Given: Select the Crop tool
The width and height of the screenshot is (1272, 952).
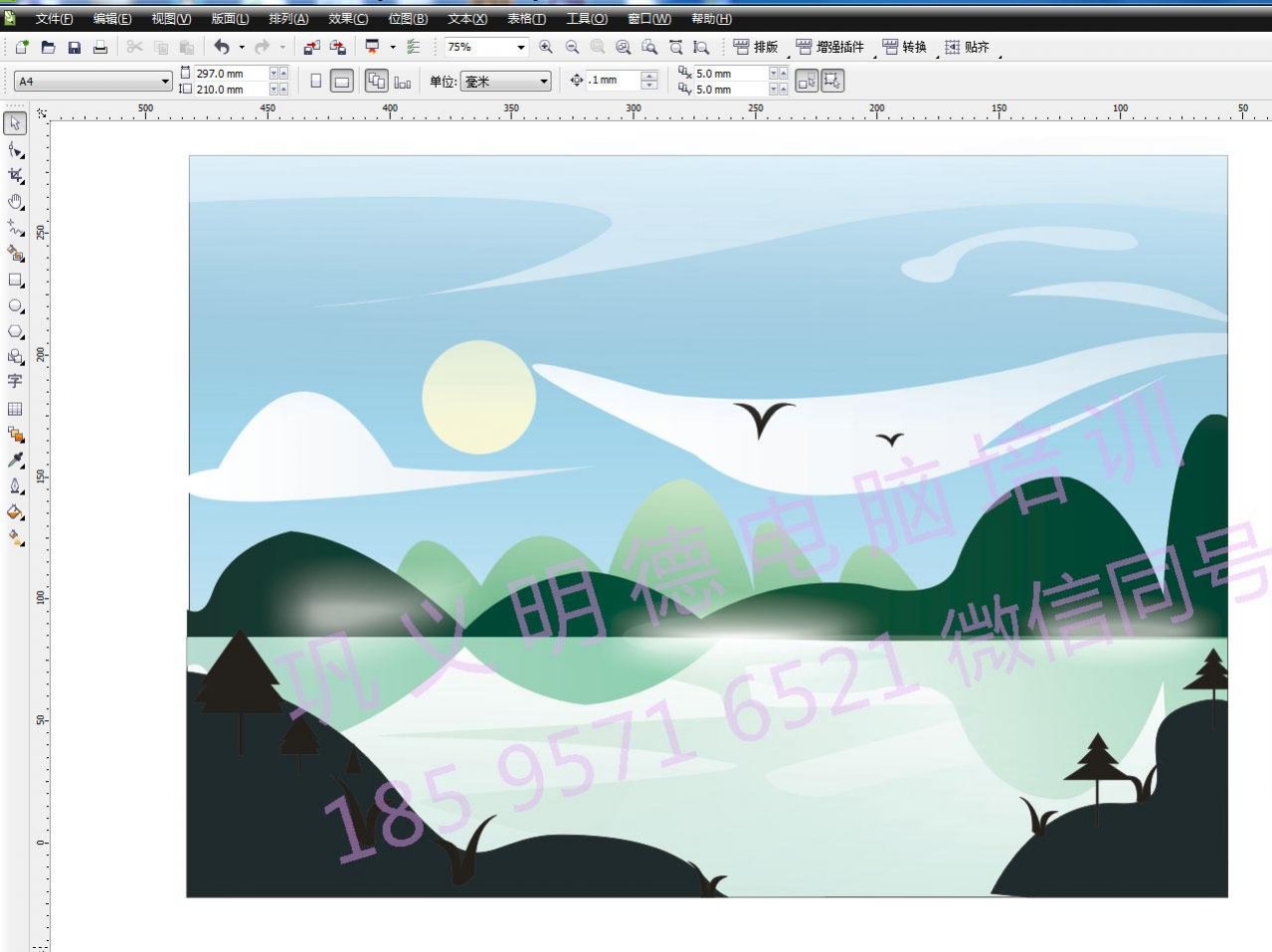Looking at the screenshot, I should (x=15, y=176).
